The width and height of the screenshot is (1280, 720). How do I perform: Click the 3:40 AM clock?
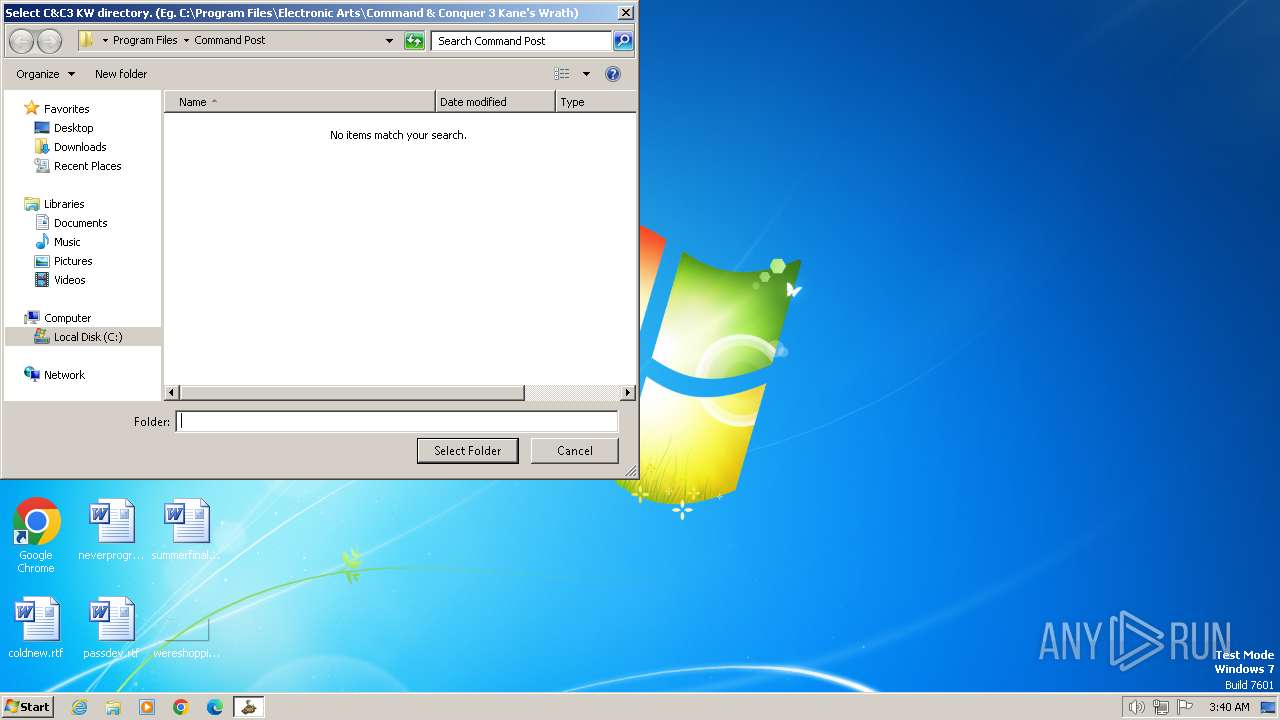1229,707
